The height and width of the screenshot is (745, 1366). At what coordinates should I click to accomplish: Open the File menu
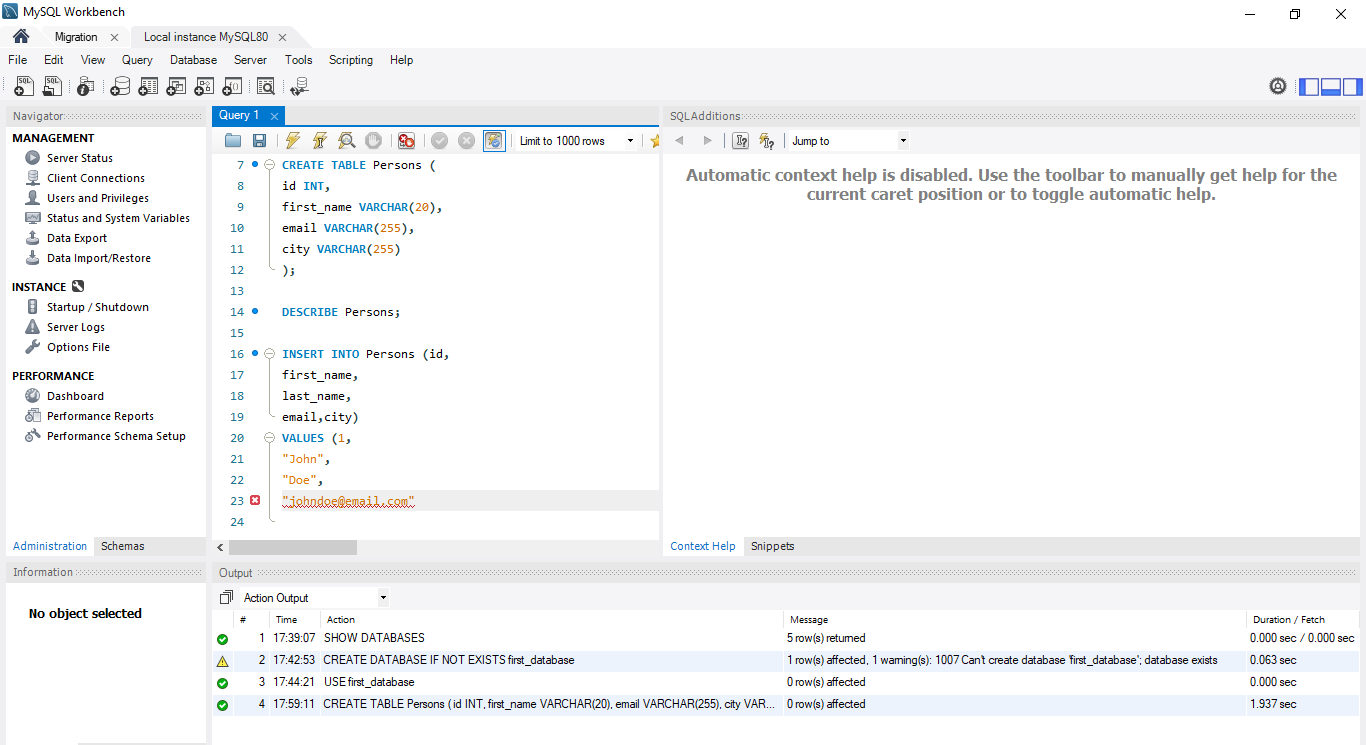click(x=18, y=60)
